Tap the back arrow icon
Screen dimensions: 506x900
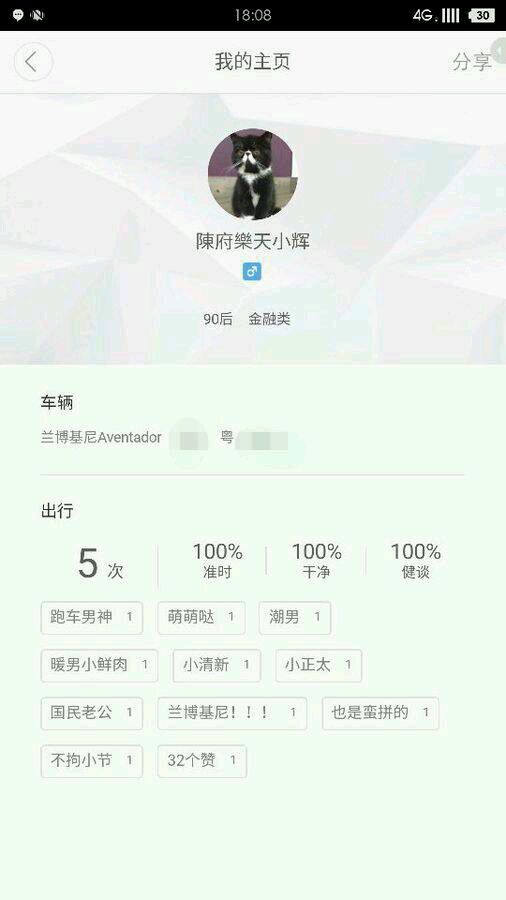coord(33,61)
